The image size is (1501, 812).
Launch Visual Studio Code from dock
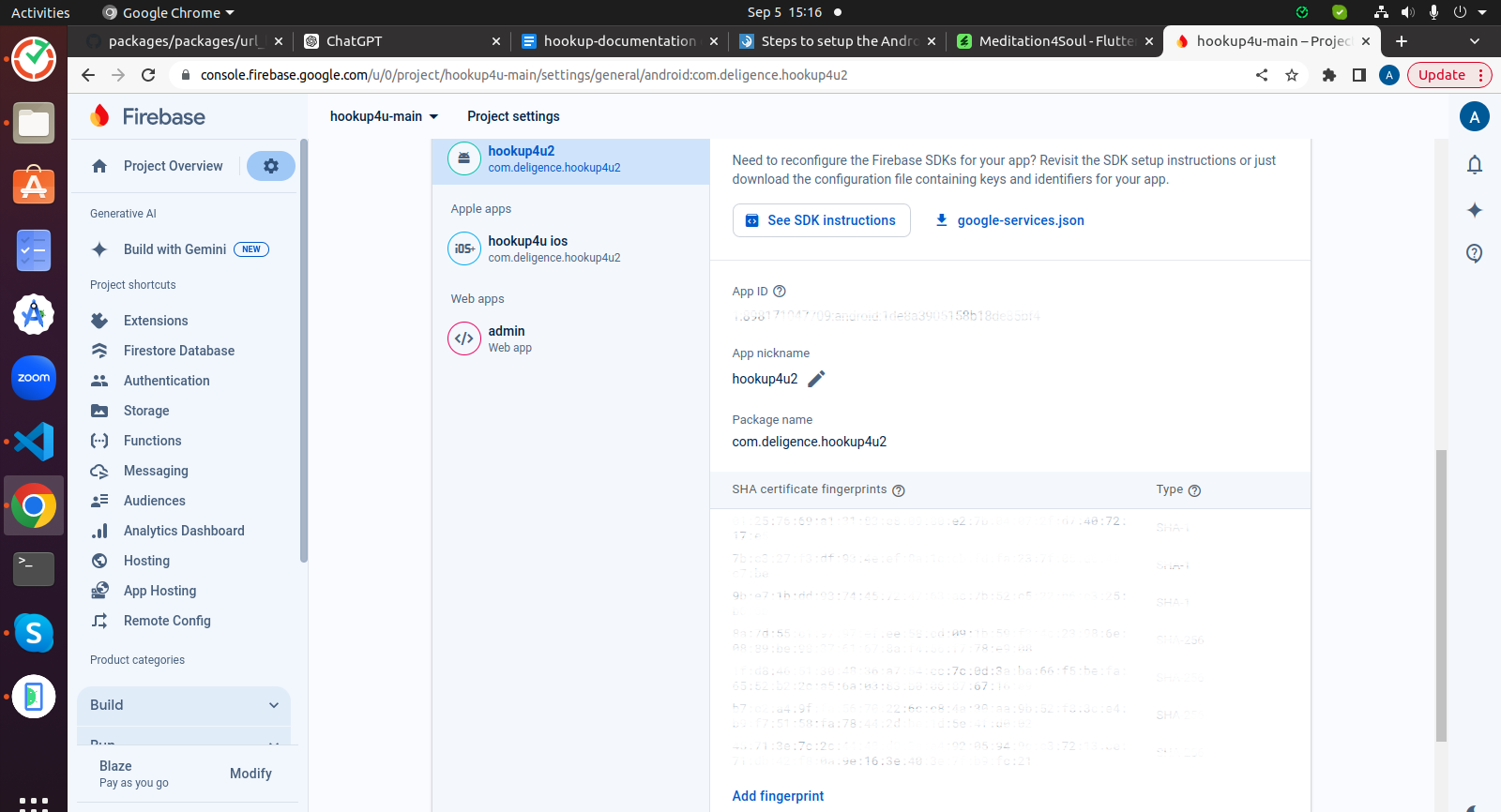click(x=34, y=442)
